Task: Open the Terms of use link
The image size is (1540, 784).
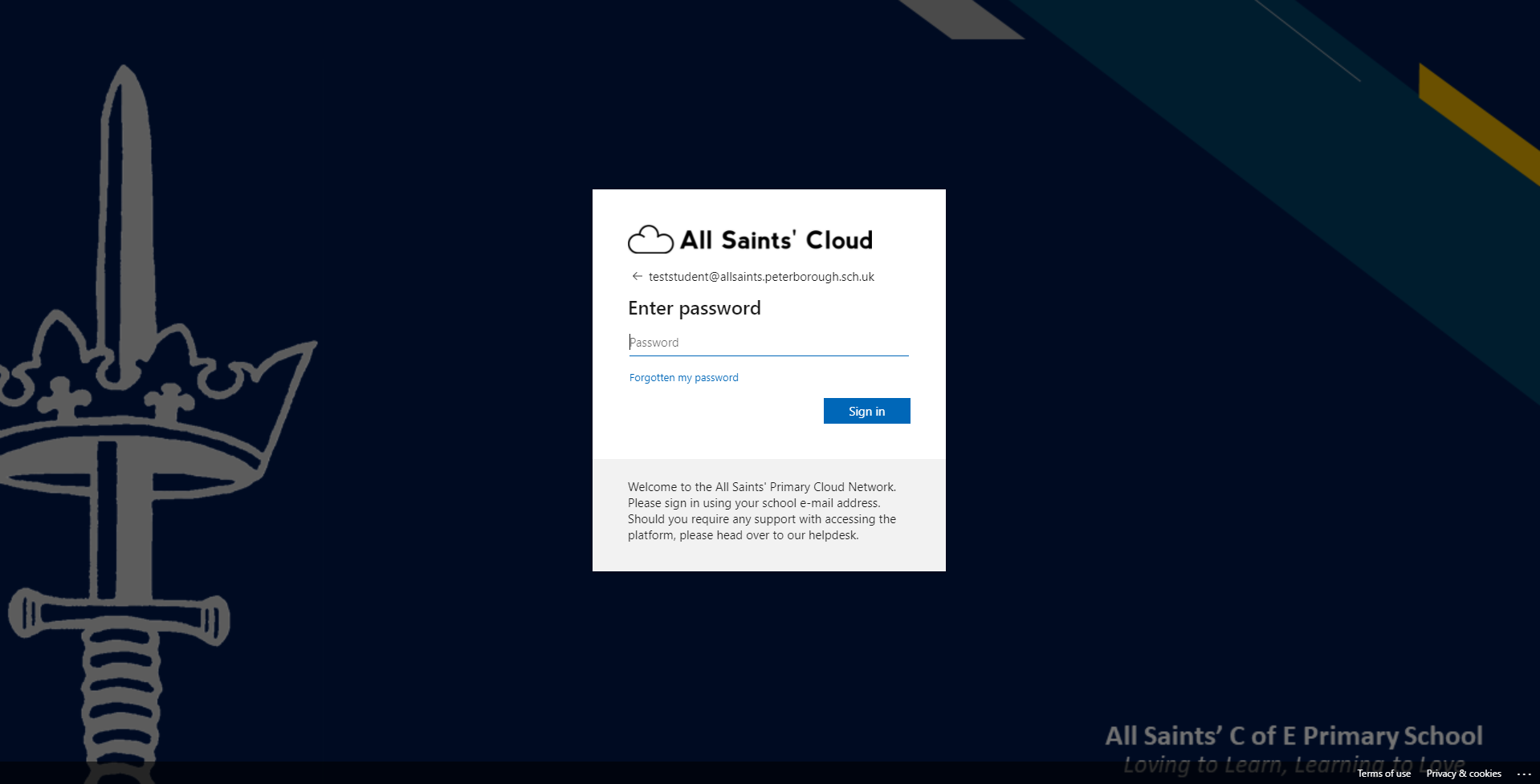Action: tap(1383, 774)
